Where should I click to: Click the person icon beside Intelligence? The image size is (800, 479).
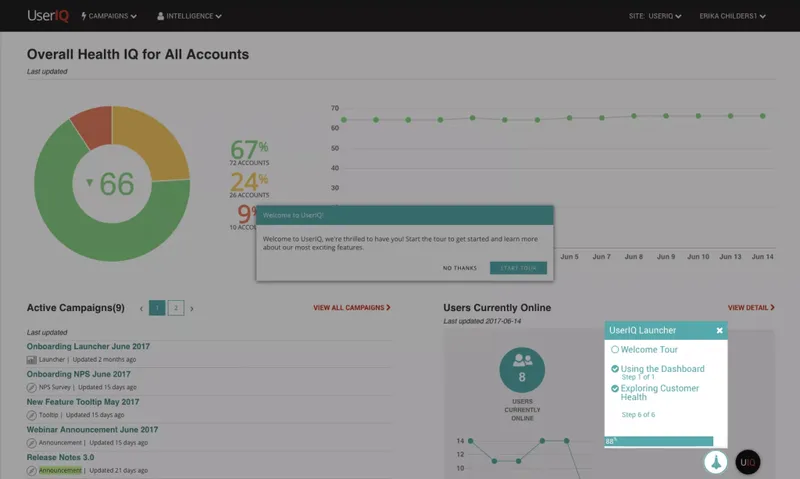pyautogui.click(x=160, y=16)
